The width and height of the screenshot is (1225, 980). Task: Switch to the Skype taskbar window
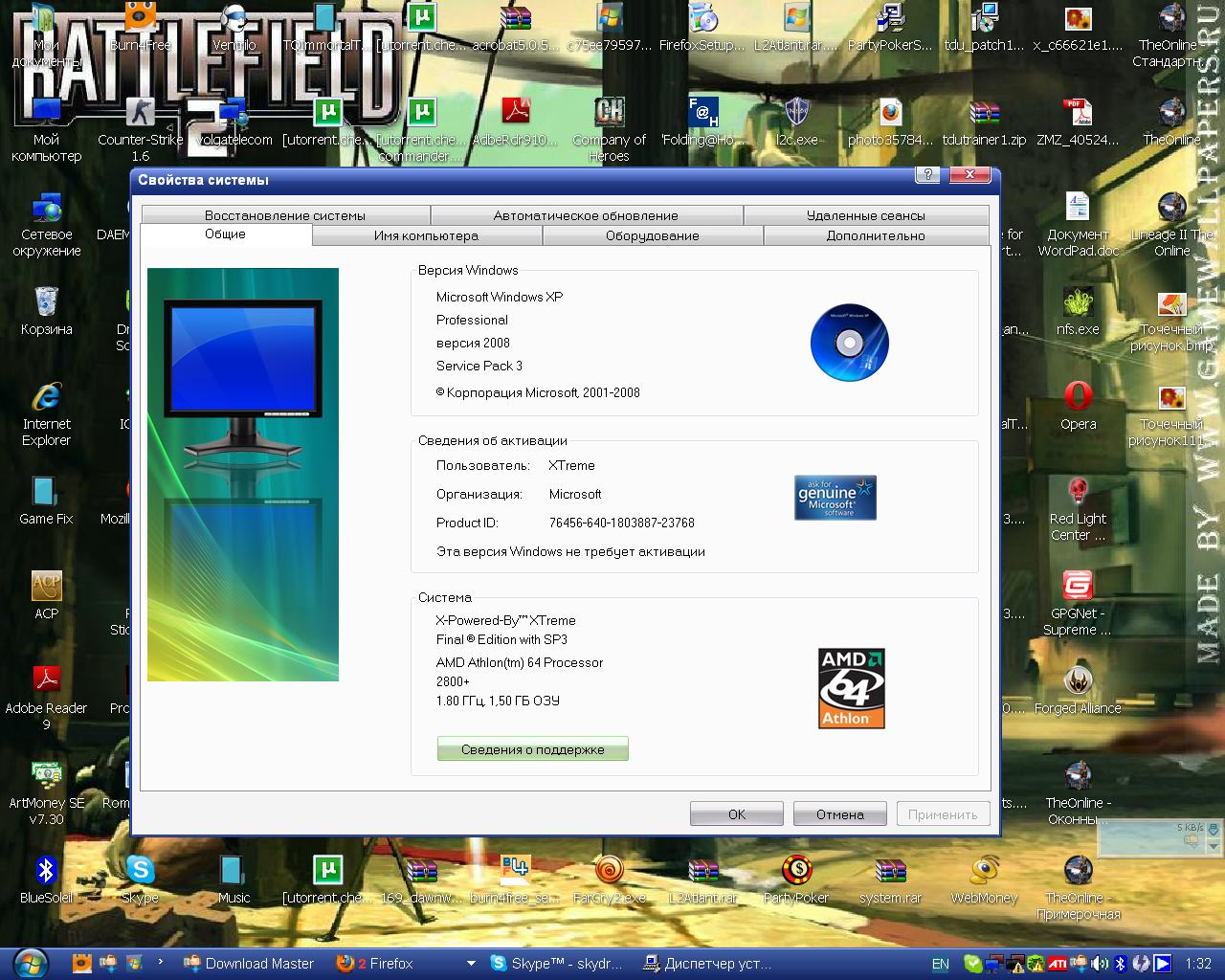pos(557,964)
